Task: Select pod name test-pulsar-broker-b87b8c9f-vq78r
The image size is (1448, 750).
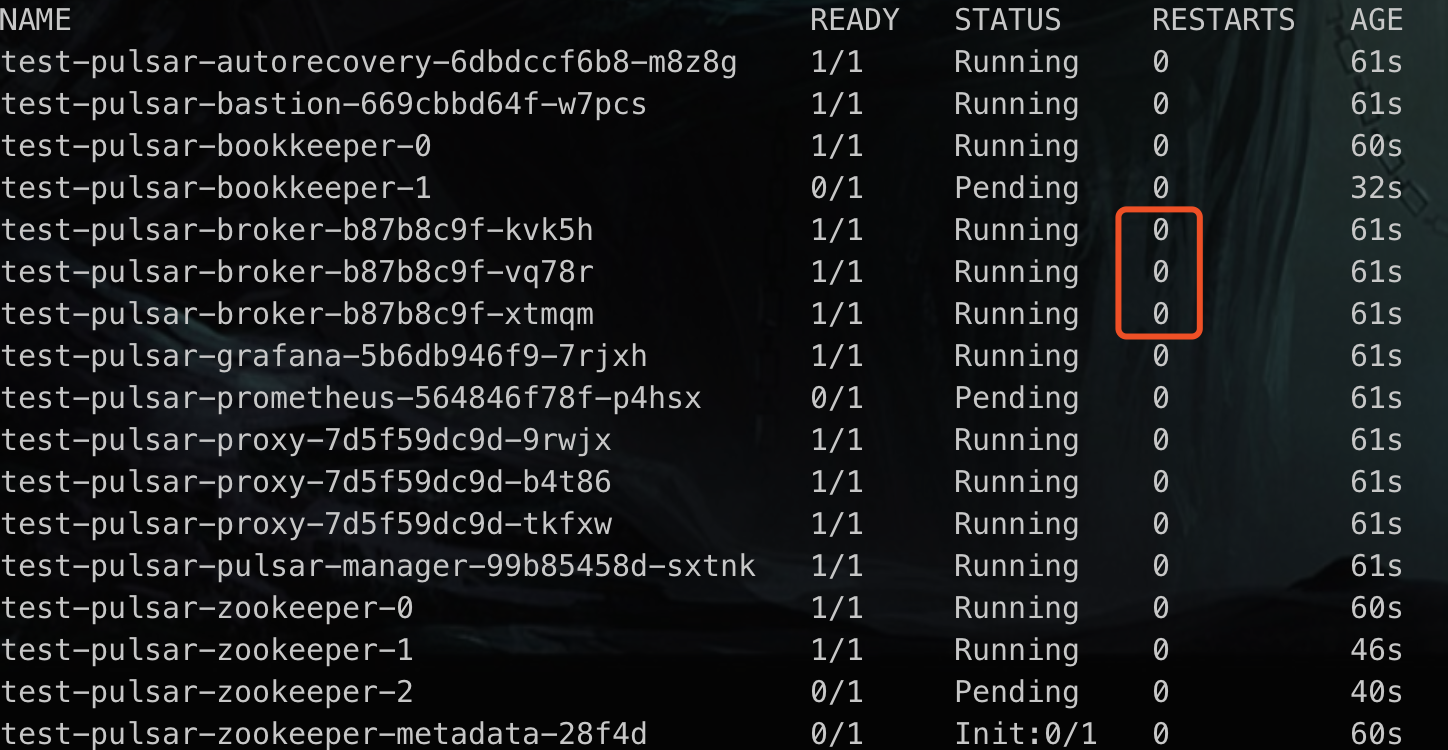Action: click(x=297, y=273)
